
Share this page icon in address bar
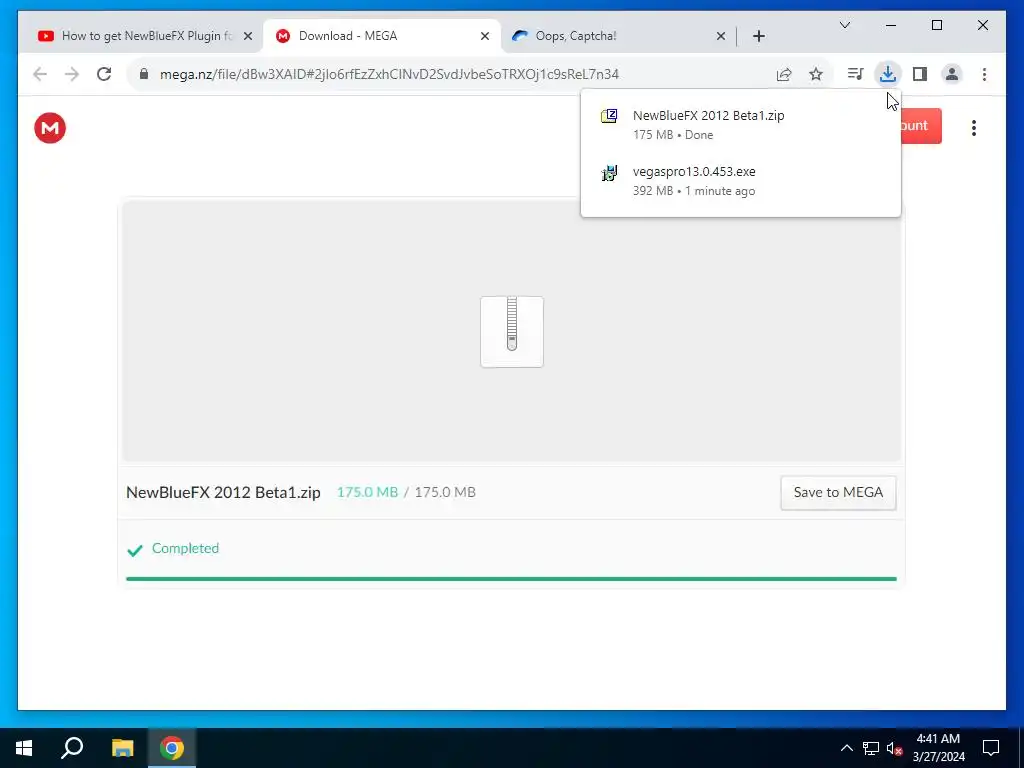point(784,74)
